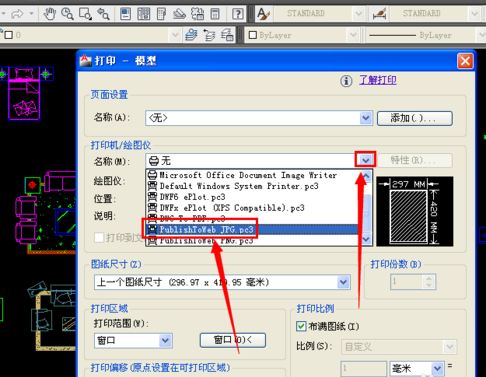
Task: Open the Layer States Manager icon
Action: click(227, 35)
